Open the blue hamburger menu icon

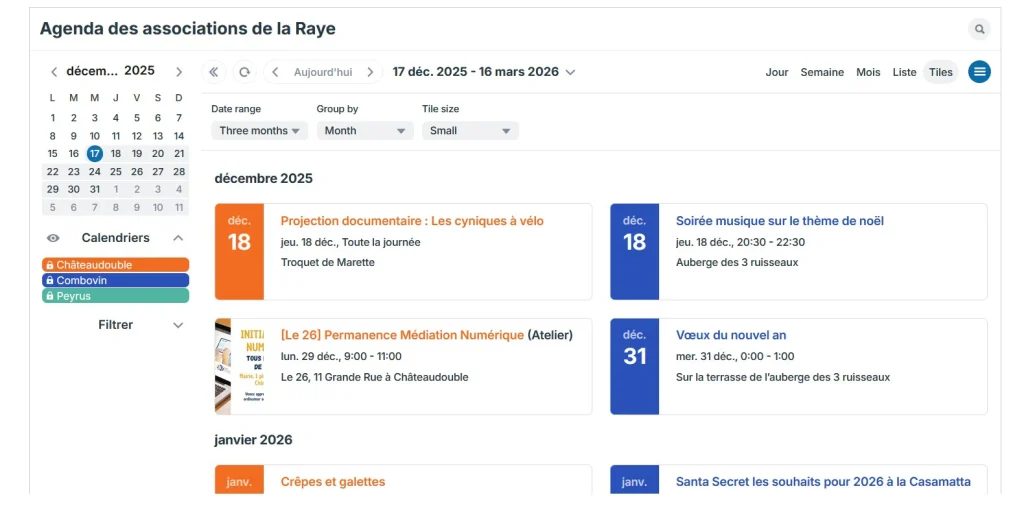[979, 72]
